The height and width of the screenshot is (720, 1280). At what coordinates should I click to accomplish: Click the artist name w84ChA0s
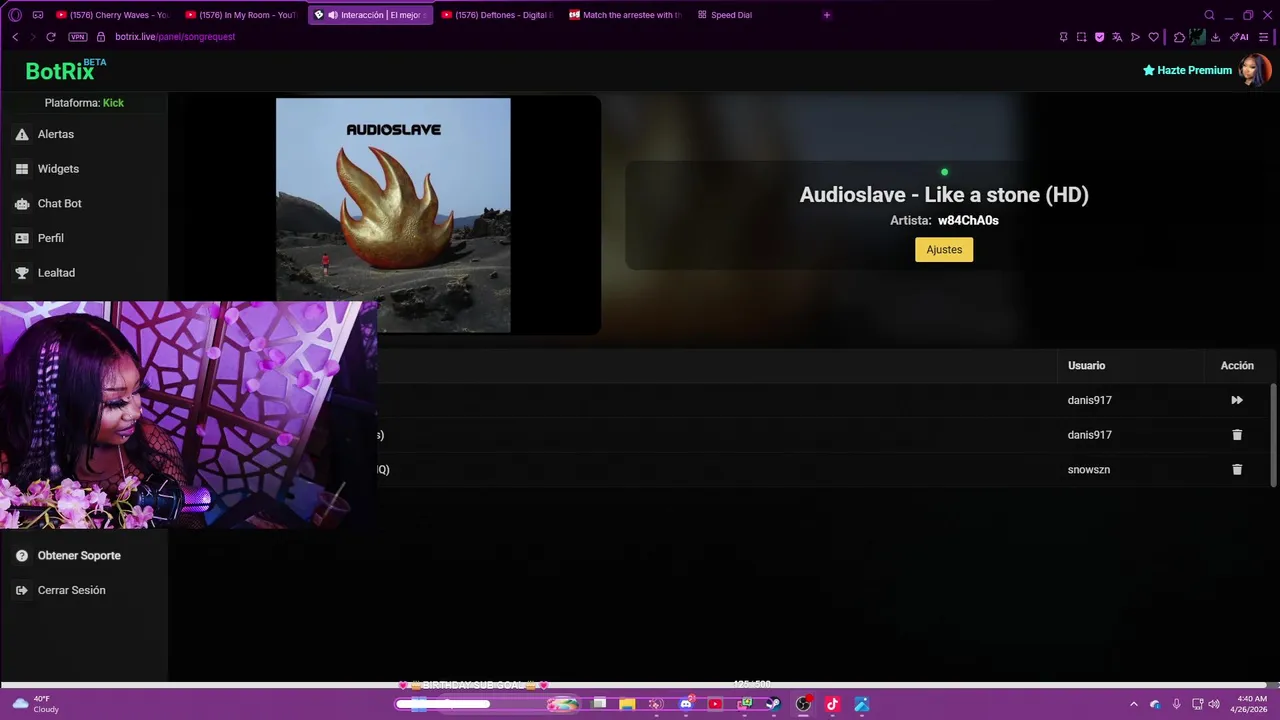(x=968, y=221)
